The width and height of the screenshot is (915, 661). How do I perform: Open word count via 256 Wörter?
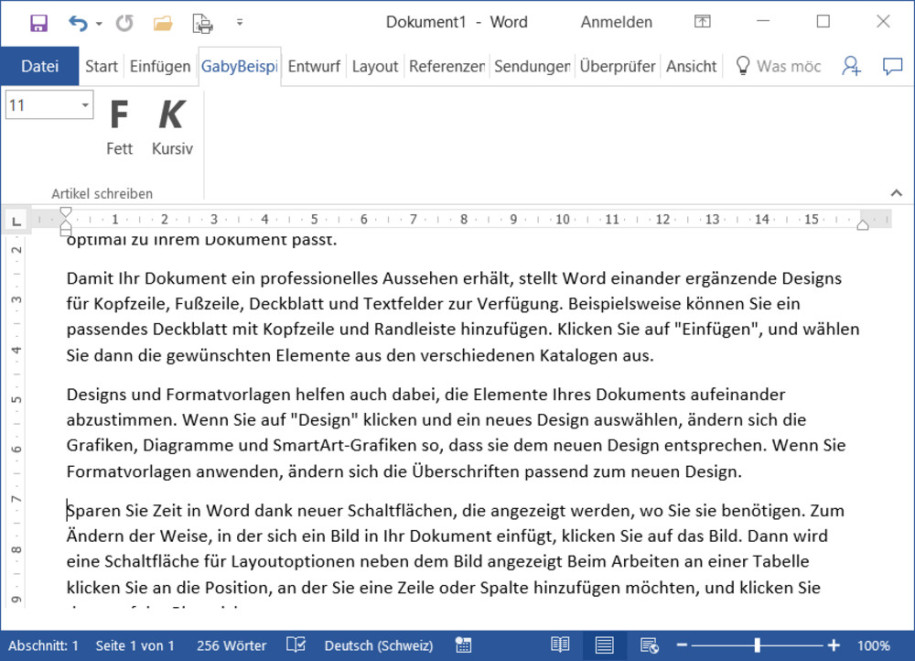click(231, 645)
